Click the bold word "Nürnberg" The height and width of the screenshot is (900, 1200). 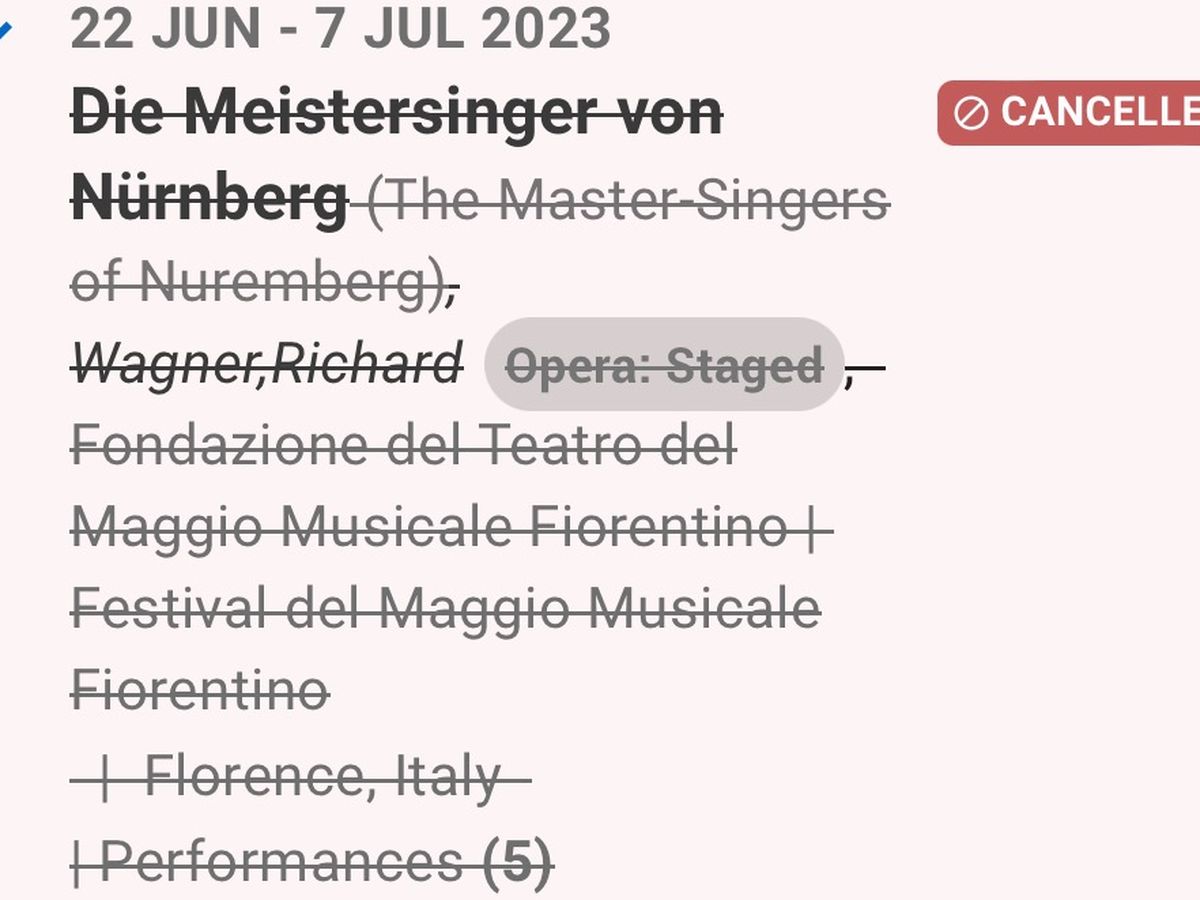tap(209, 198)
